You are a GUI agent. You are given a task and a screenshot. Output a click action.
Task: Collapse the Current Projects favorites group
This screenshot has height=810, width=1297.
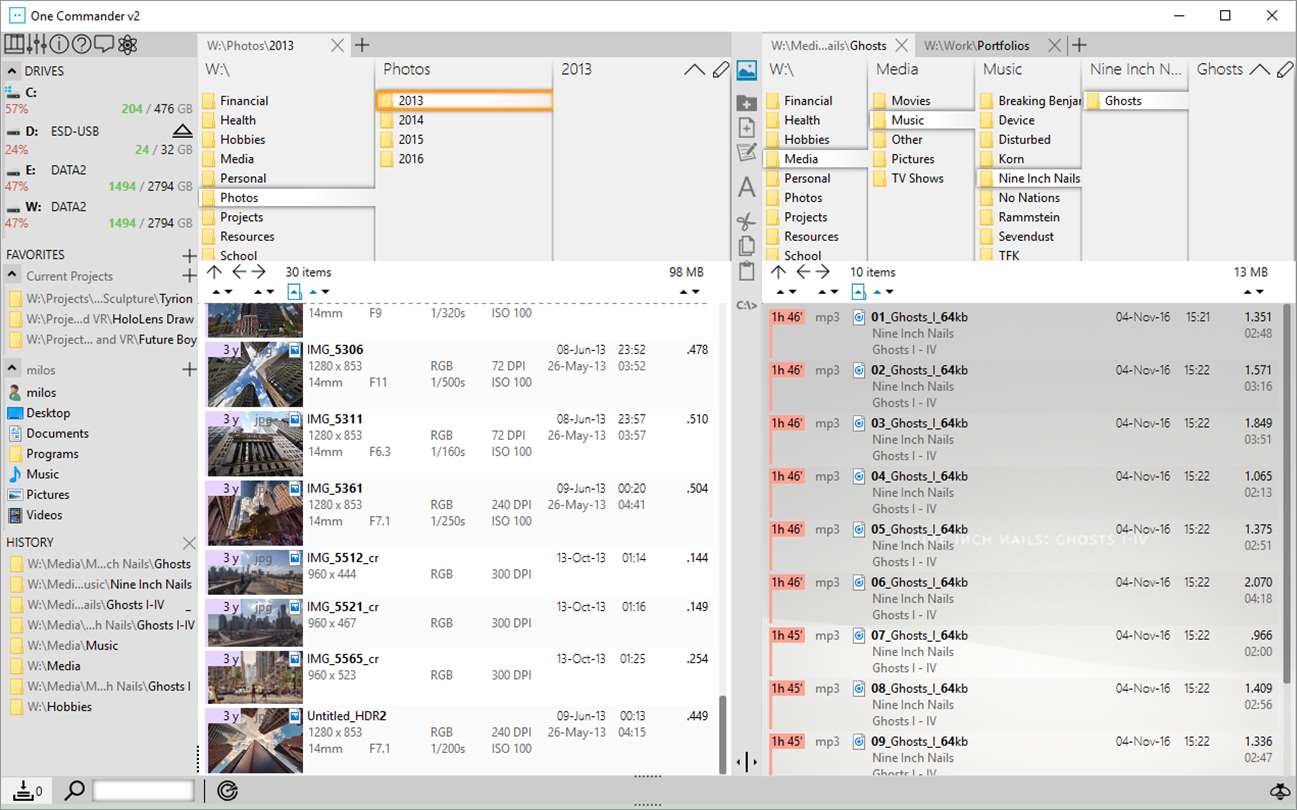click(x=12, y=275)
